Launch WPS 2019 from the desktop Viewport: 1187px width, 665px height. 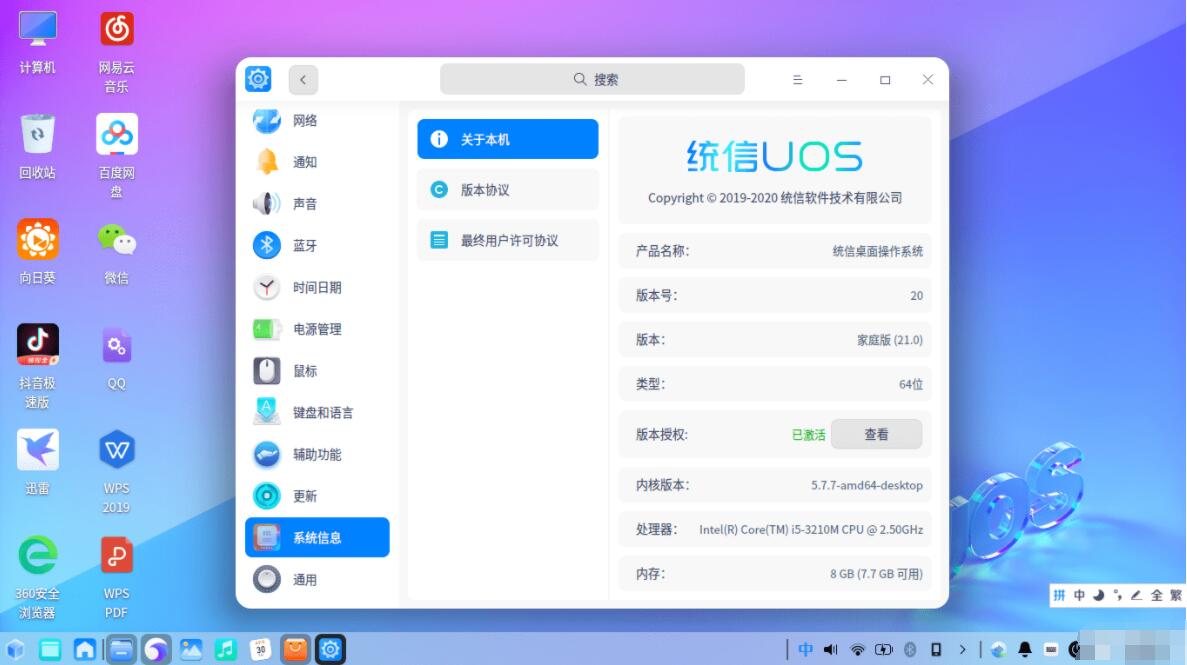click(x=117, y=472)
